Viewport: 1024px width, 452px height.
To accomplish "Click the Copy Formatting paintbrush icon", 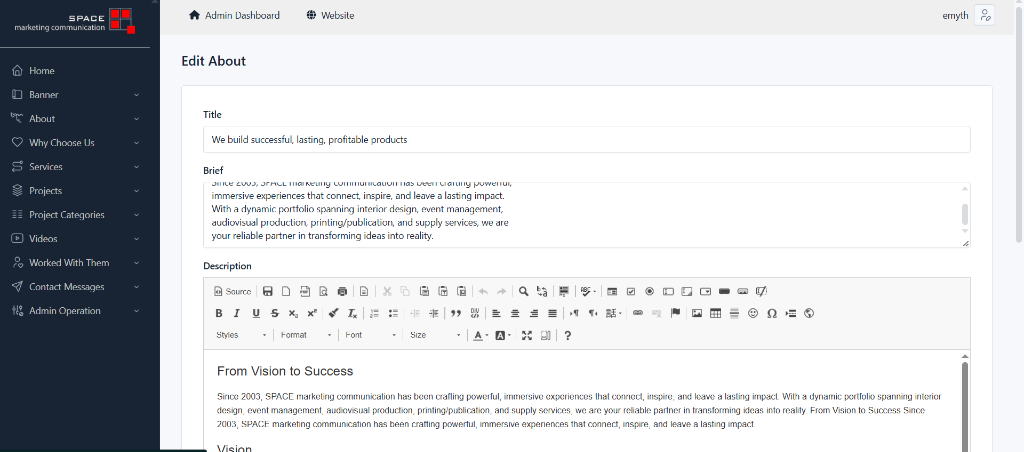I will [x=333, y=314].
